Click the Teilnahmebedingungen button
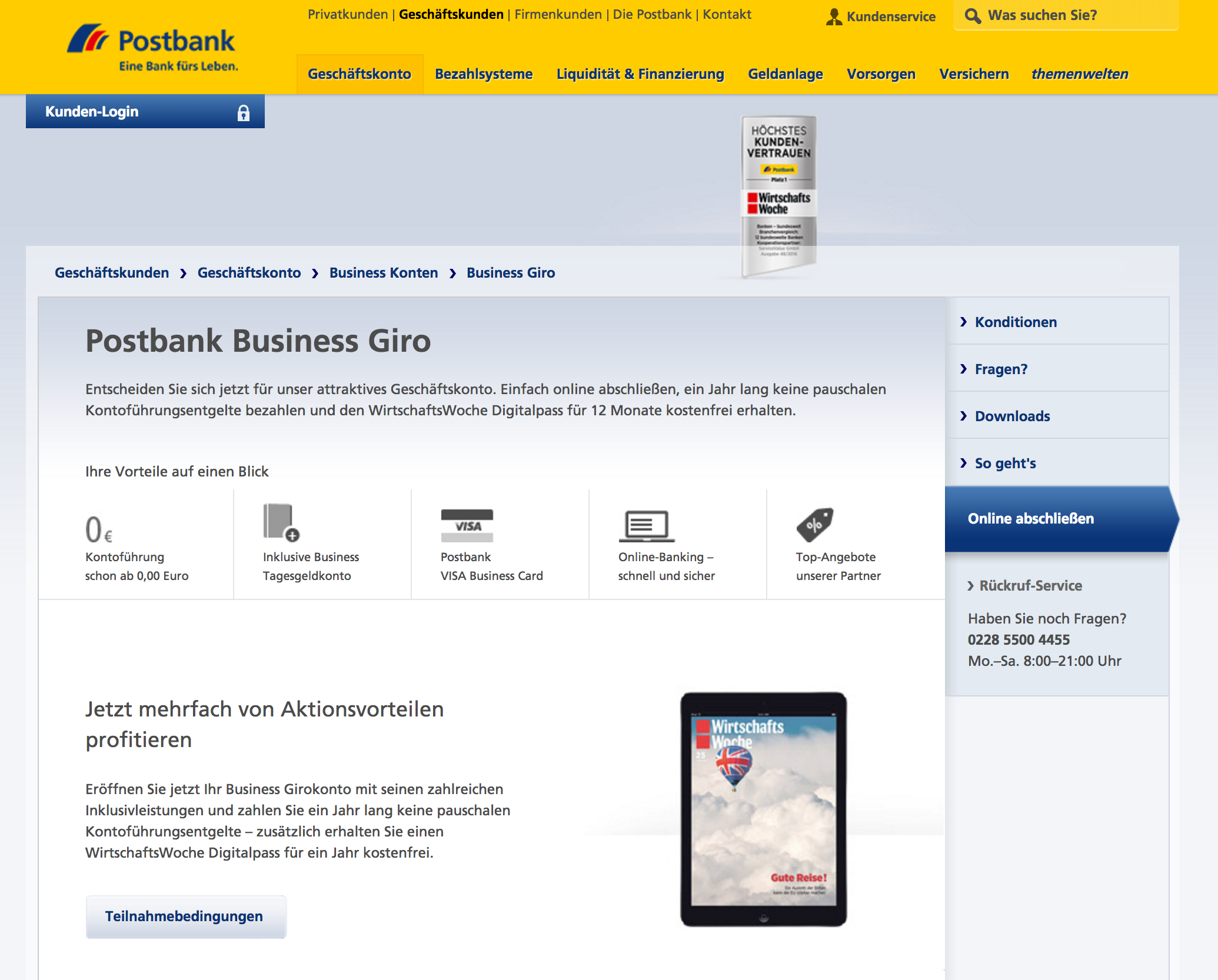The width and height of the screenshot is (1218, 980). [186, 916]
